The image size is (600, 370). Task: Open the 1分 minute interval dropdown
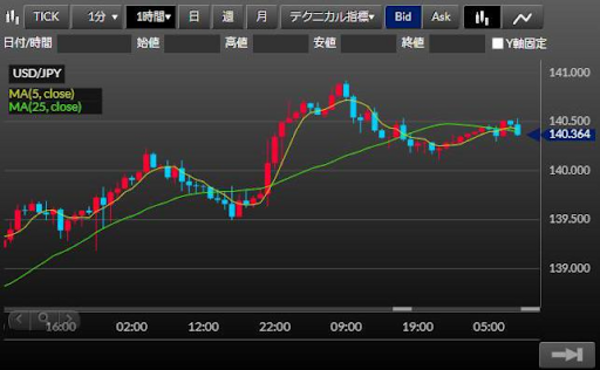click(97, 17)
